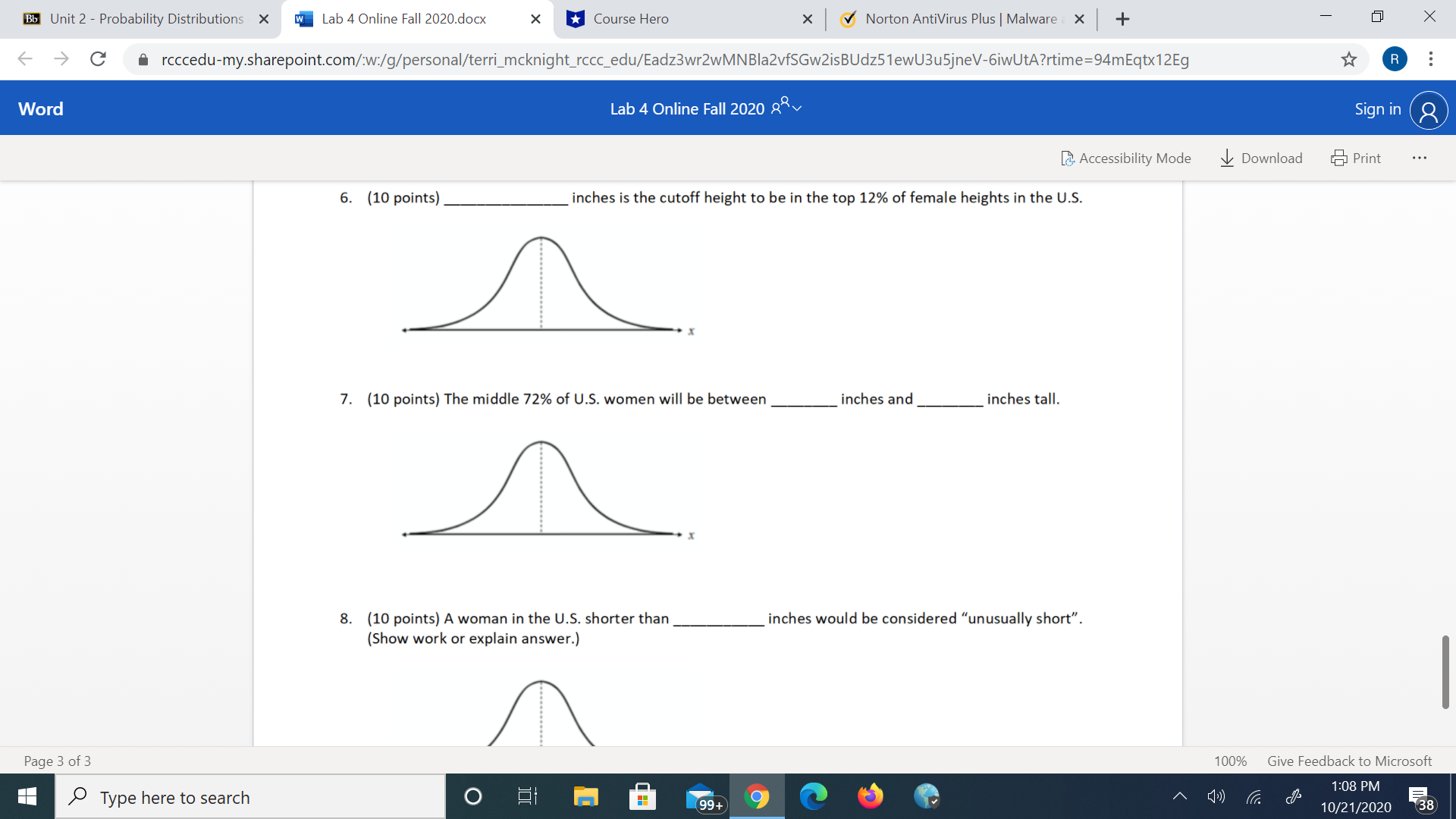Launch Firefox from the taskbar
The height and width of the screenshot is (819, 1456).
(x=871, y=796)
